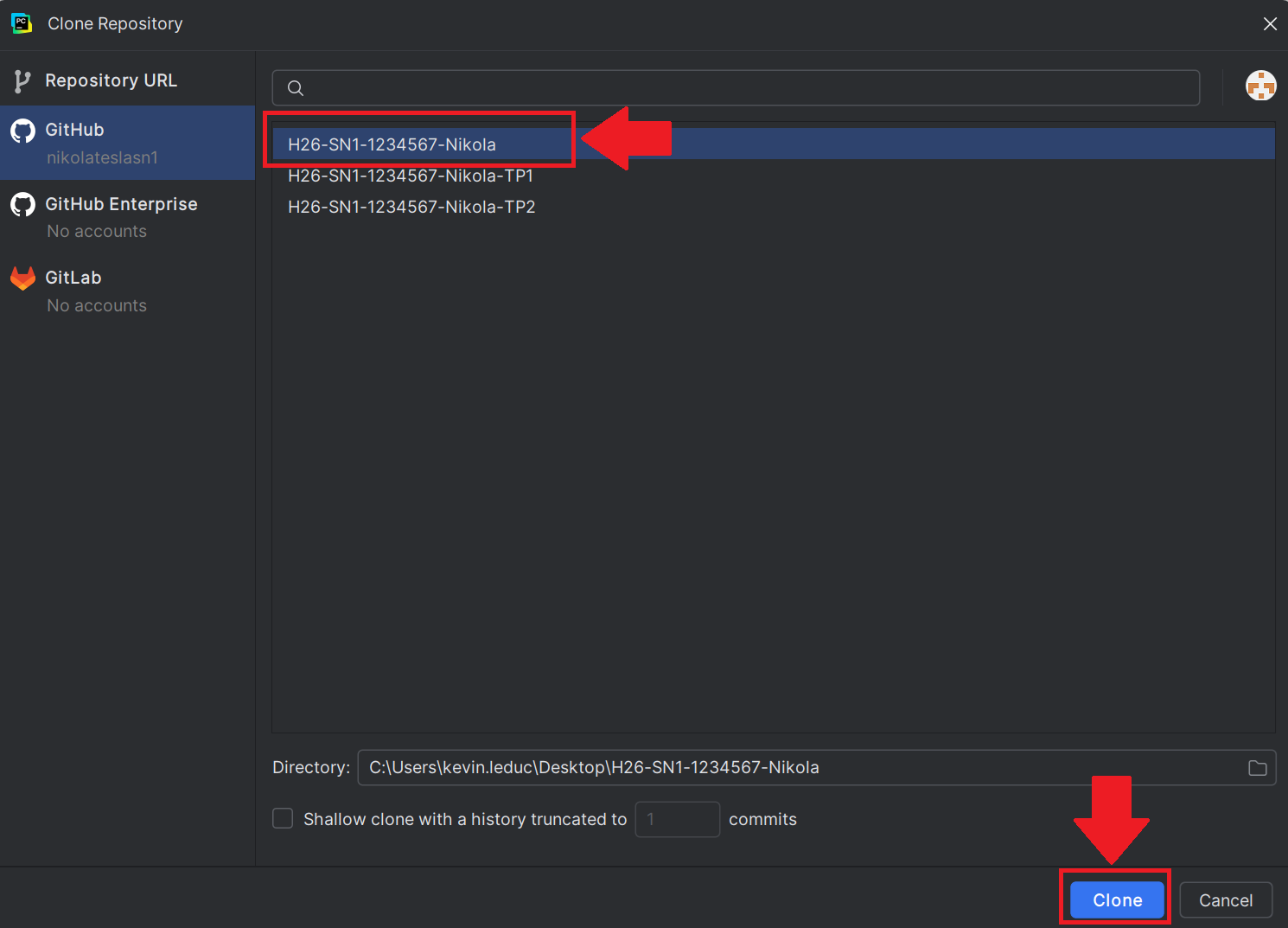The height and width of the screenshot is (928, 1288).
Task: Close the Clone Repository dialog
Action: point(1269,24)
